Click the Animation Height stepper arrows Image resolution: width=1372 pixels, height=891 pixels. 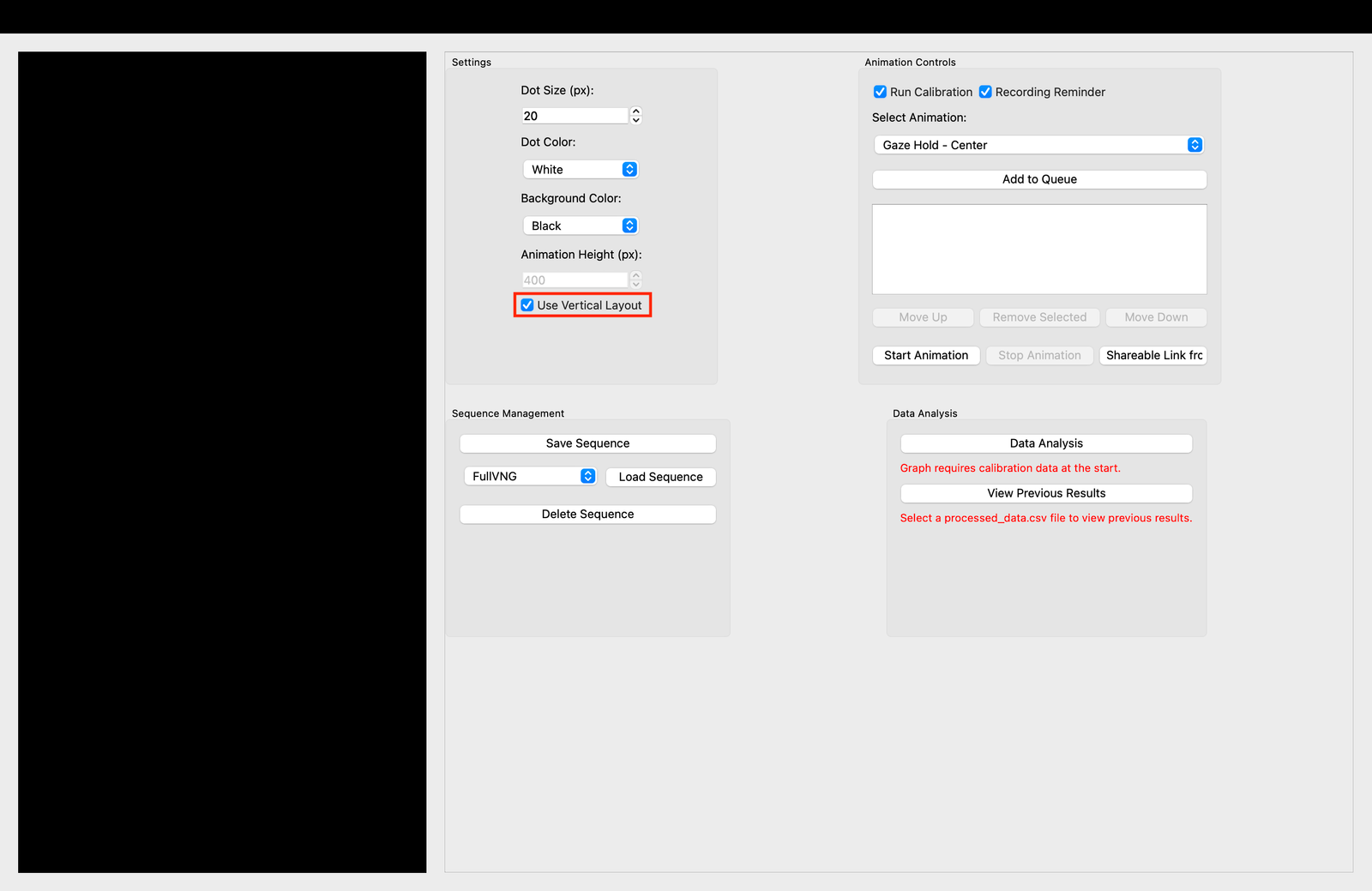click(635, 280)
